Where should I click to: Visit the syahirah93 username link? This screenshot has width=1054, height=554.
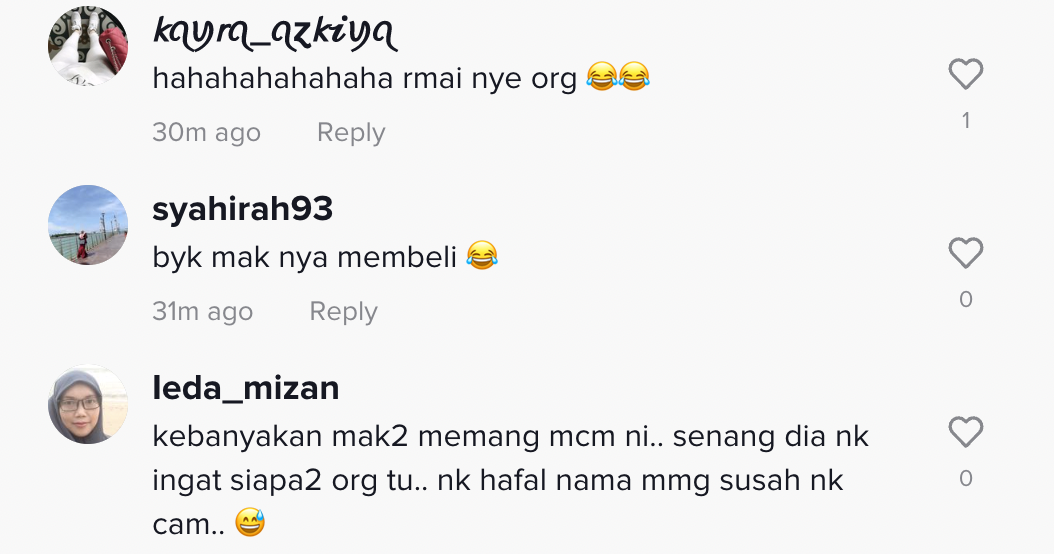[x=242, y=209]
